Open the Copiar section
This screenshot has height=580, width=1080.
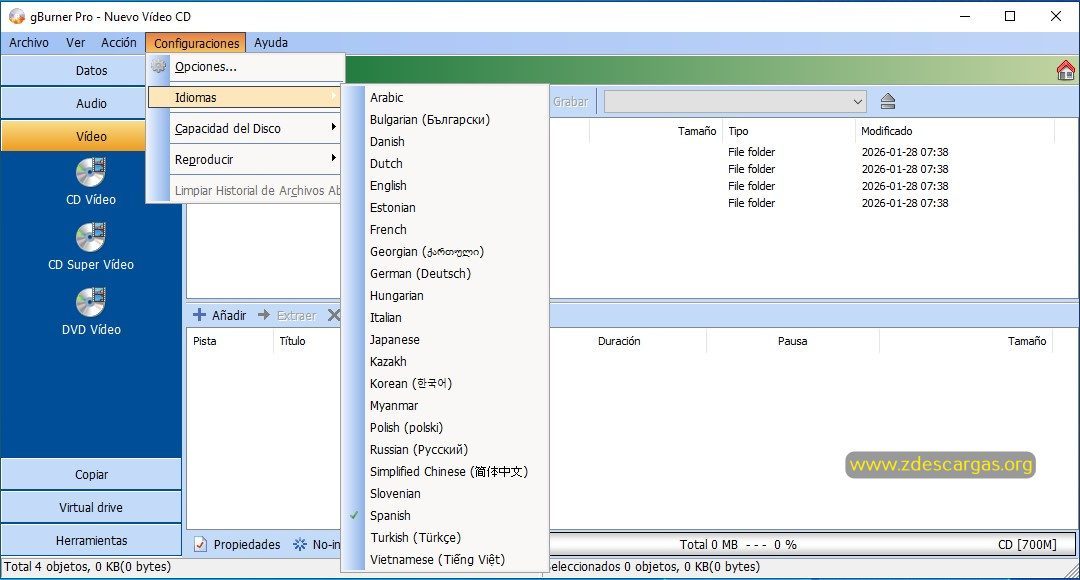(91, 475)
